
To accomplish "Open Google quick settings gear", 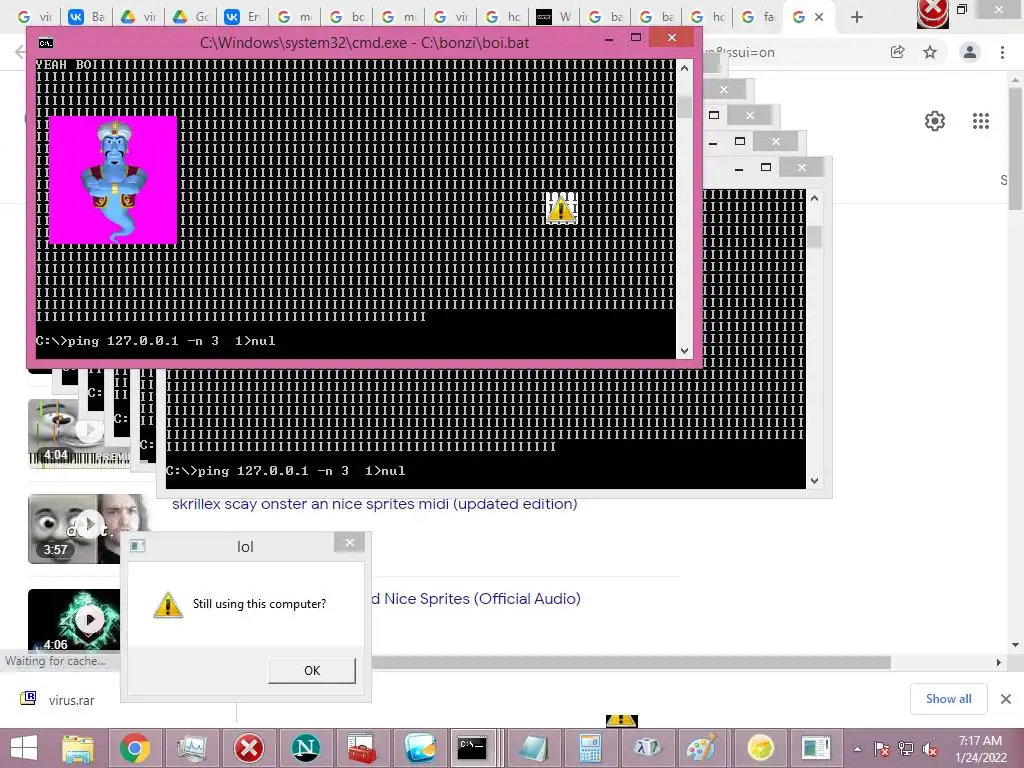I will pyautogui.click(x=935, y=121).
